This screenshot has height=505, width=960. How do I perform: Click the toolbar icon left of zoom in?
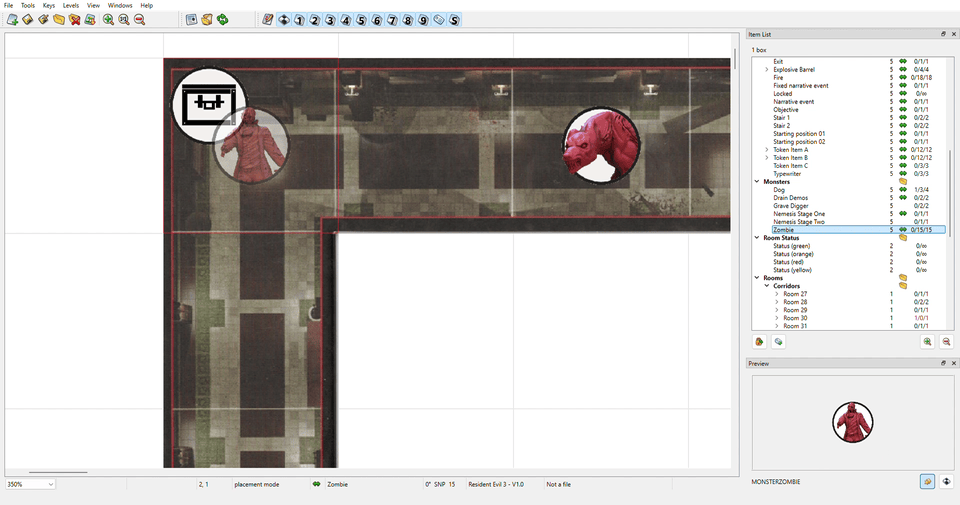[x=90, y=20]
